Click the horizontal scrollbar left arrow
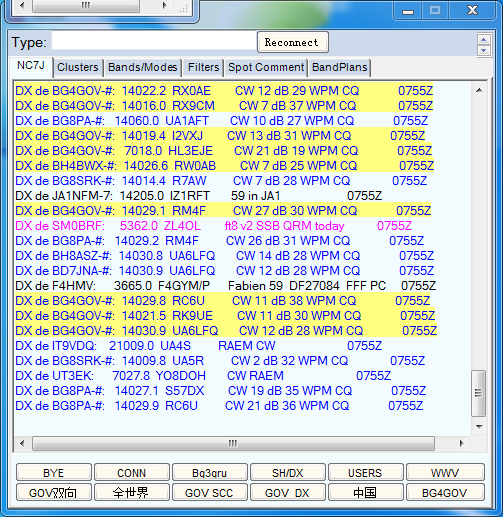This screenshot has height=517, width=503. tap(22, 443)
